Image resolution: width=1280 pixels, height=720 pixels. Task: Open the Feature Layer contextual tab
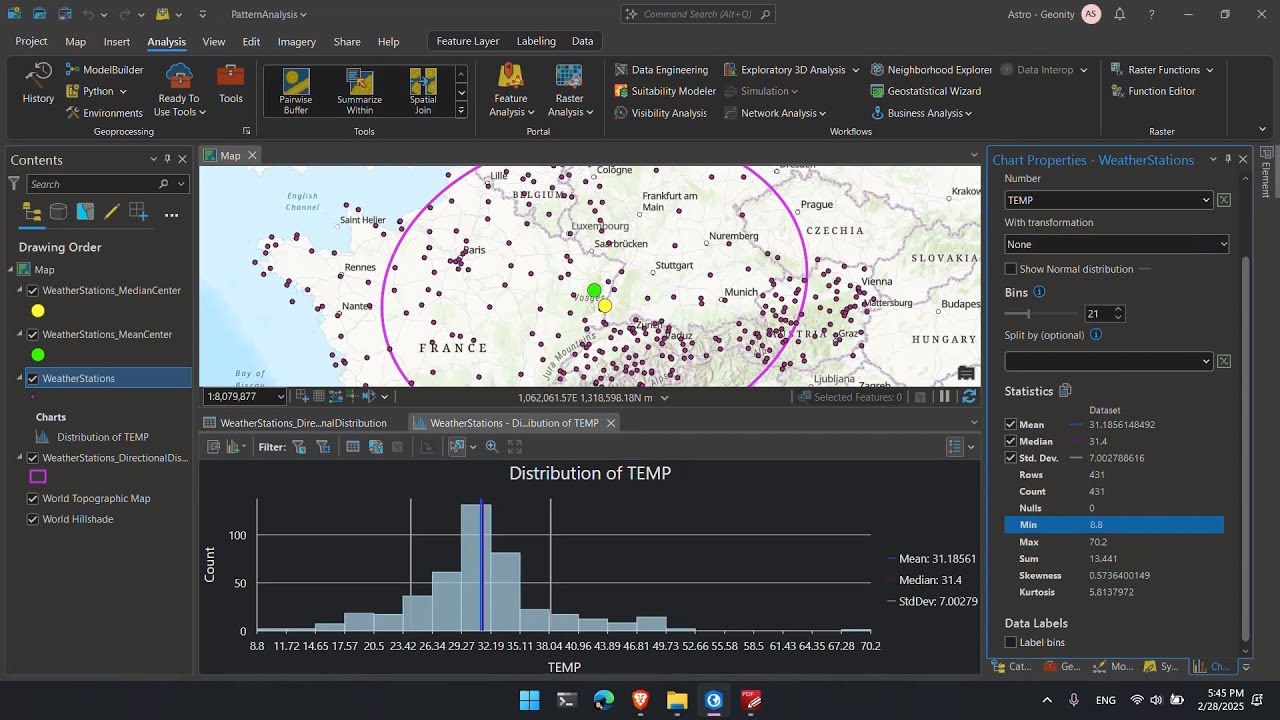(468, 41)
